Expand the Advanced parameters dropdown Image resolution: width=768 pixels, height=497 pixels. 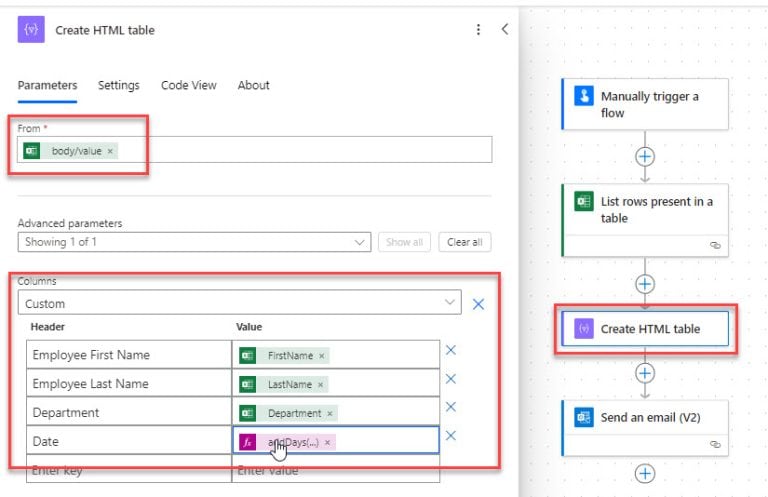pos(194,242)
